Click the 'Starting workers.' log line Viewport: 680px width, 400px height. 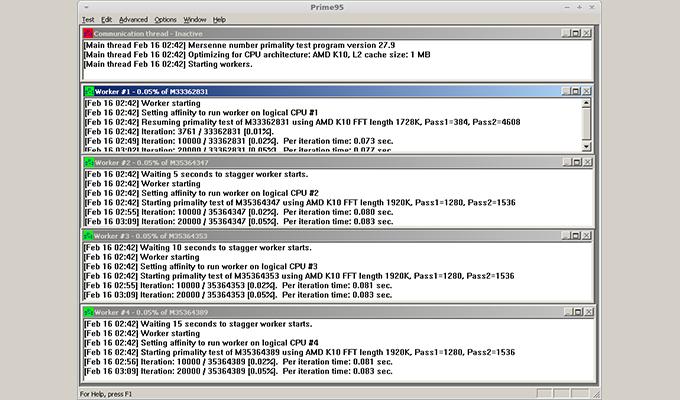coord(168,64)
